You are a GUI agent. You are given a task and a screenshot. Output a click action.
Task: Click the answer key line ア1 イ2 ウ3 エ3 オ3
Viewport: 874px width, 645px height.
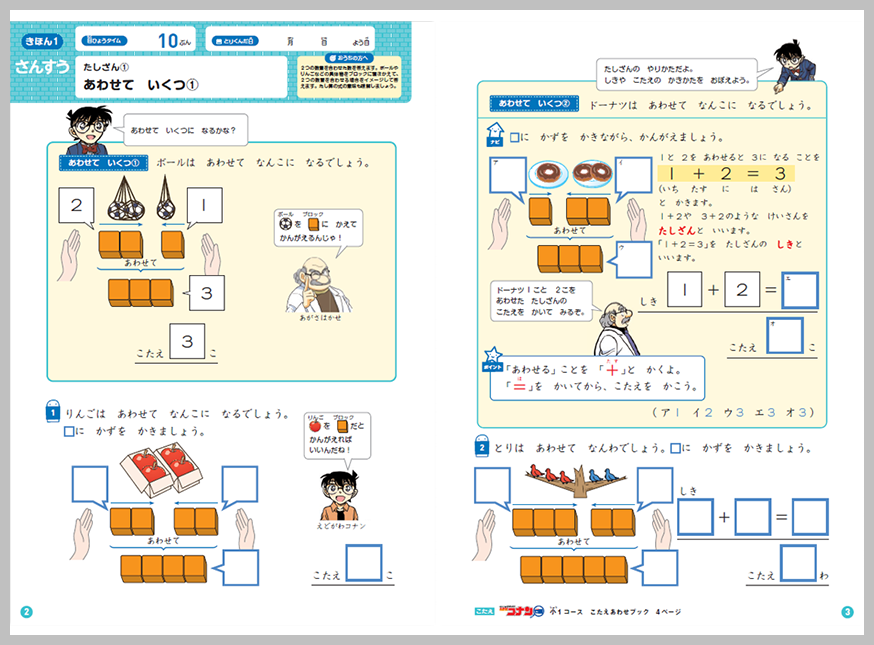point(732,413)
